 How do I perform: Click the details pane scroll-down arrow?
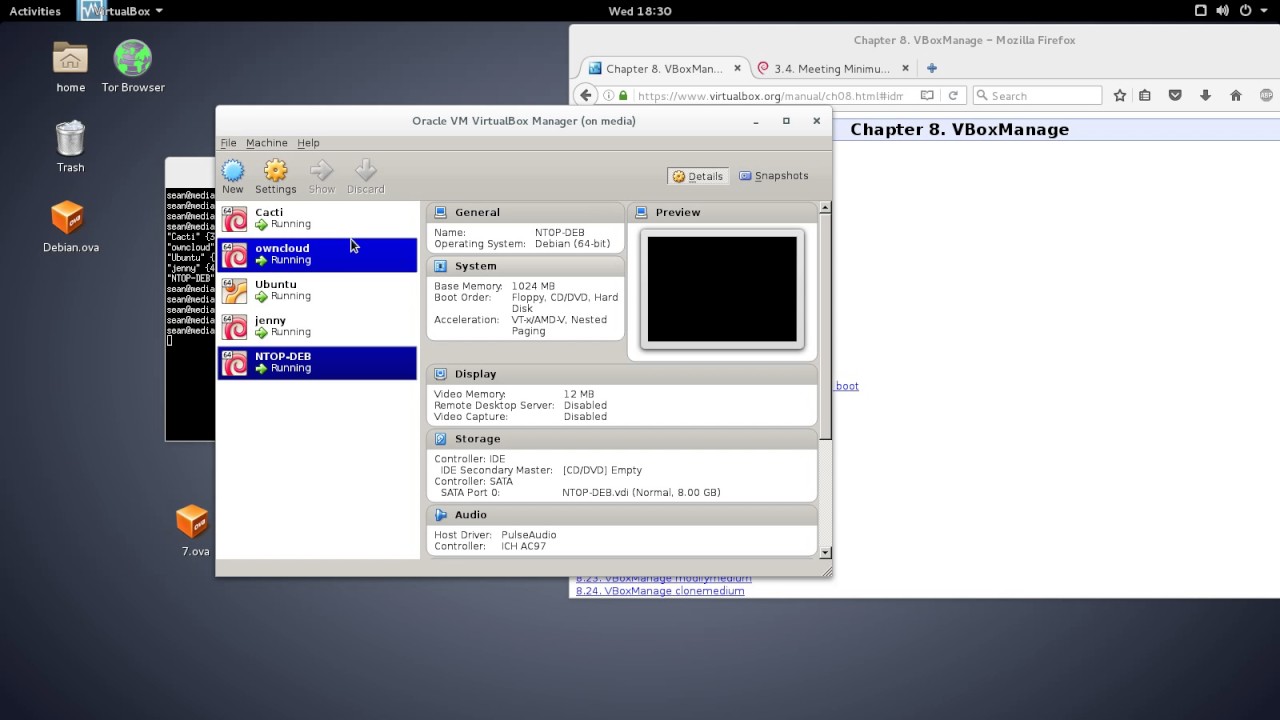pos(825,552)
